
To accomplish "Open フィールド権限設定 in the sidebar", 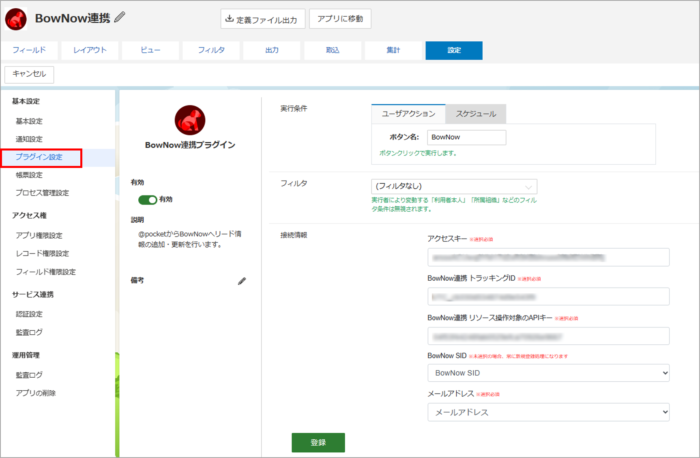I will coord(46,272).
